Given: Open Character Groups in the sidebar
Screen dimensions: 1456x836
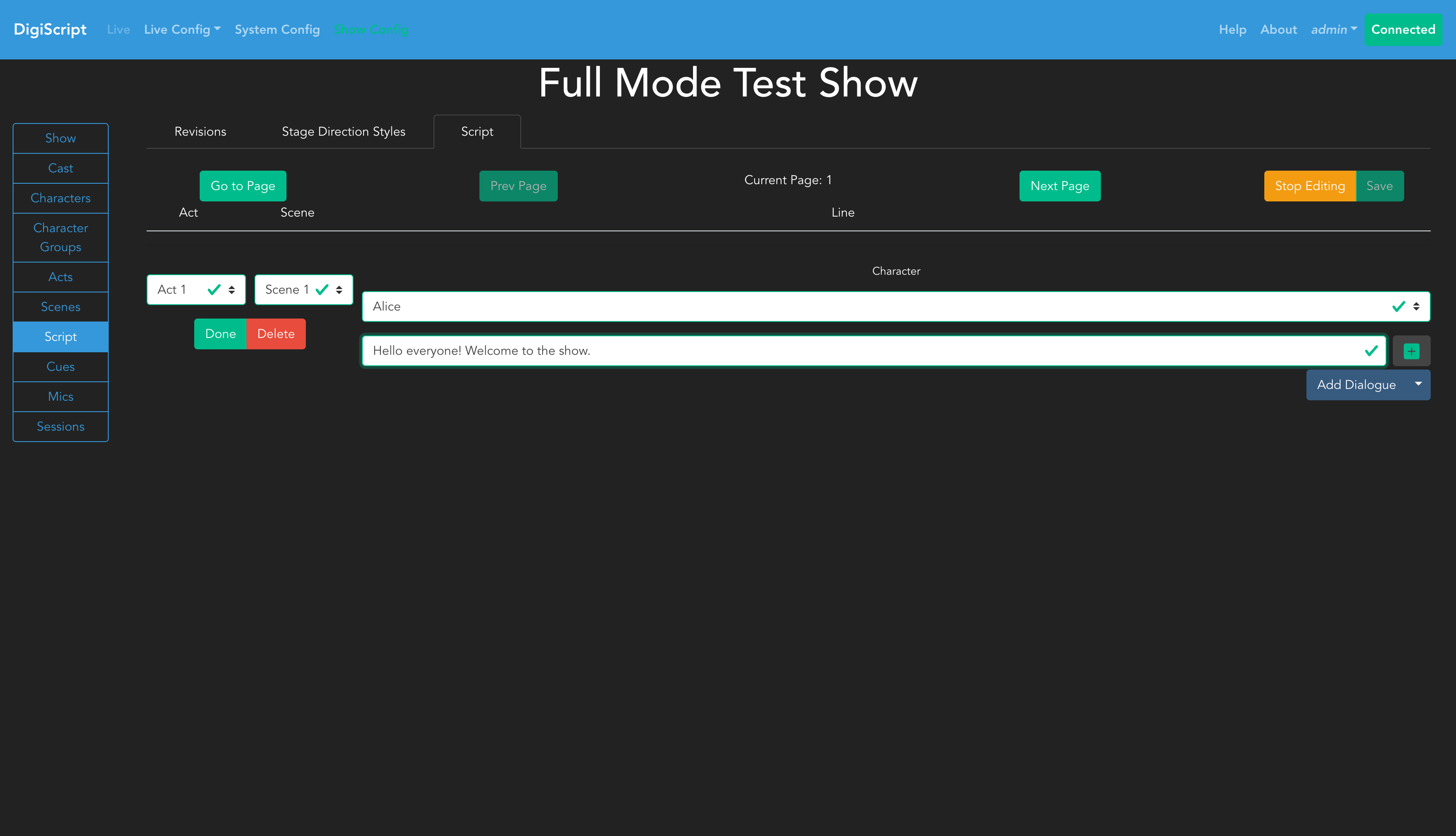Looking at the screenshot, I should [60, 237].
